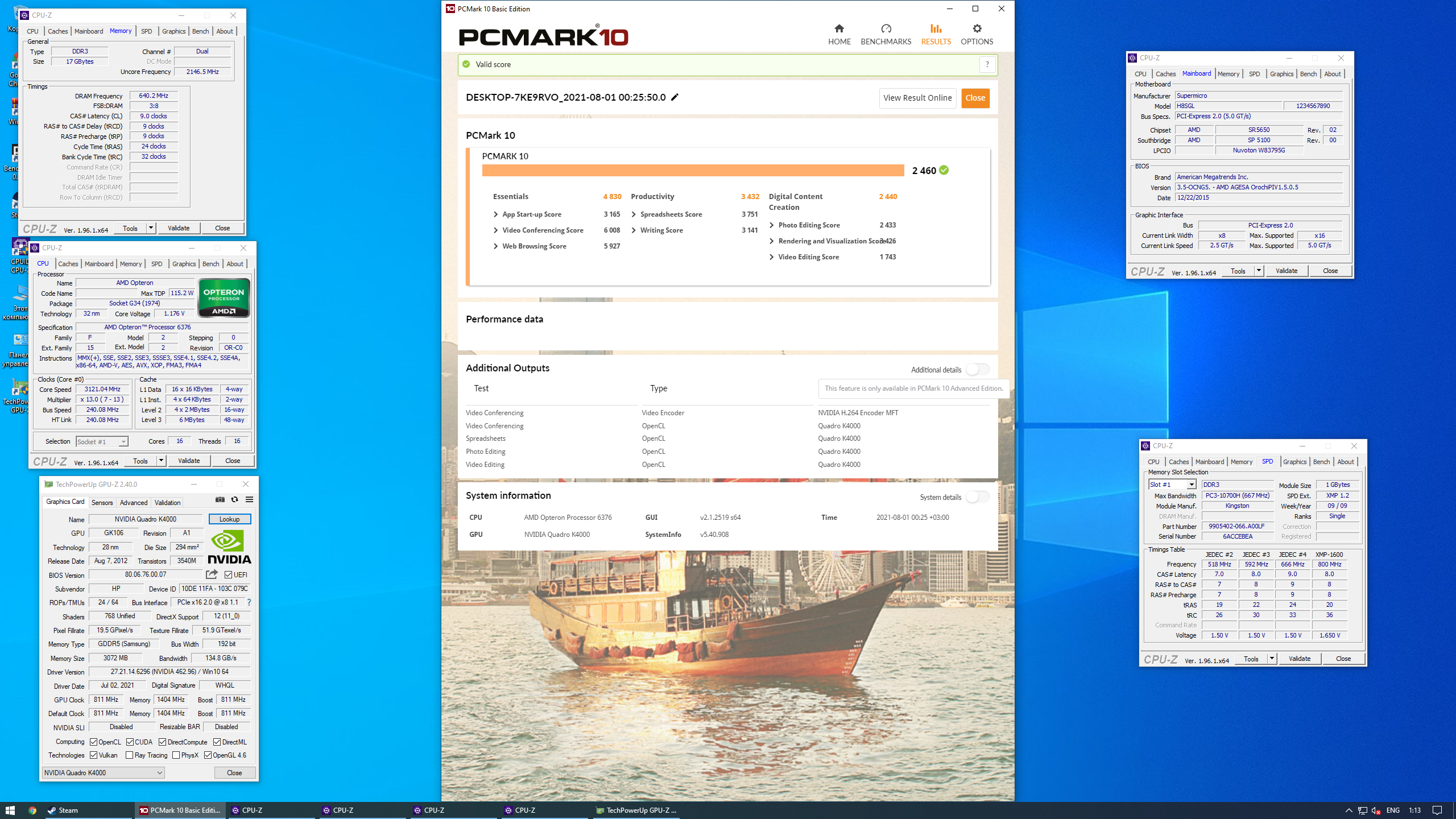1456x819 pixels.
Task: Show hidden system tray icons
Action: click(1349, 810)
